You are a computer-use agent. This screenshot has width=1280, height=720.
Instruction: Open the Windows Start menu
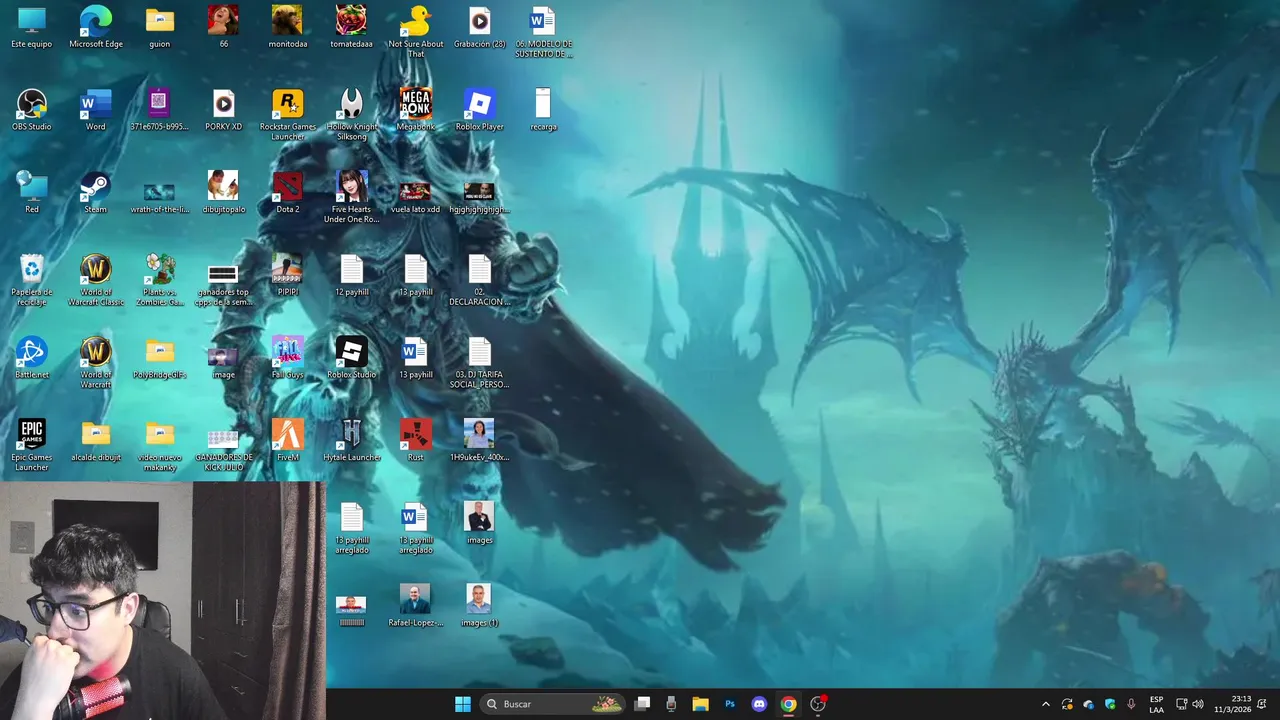point(463,704)
